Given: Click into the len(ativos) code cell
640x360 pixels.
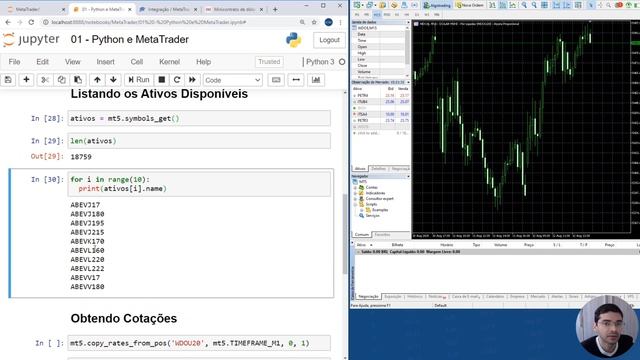Looking at the screenshot, I should [x=199, y=141].
